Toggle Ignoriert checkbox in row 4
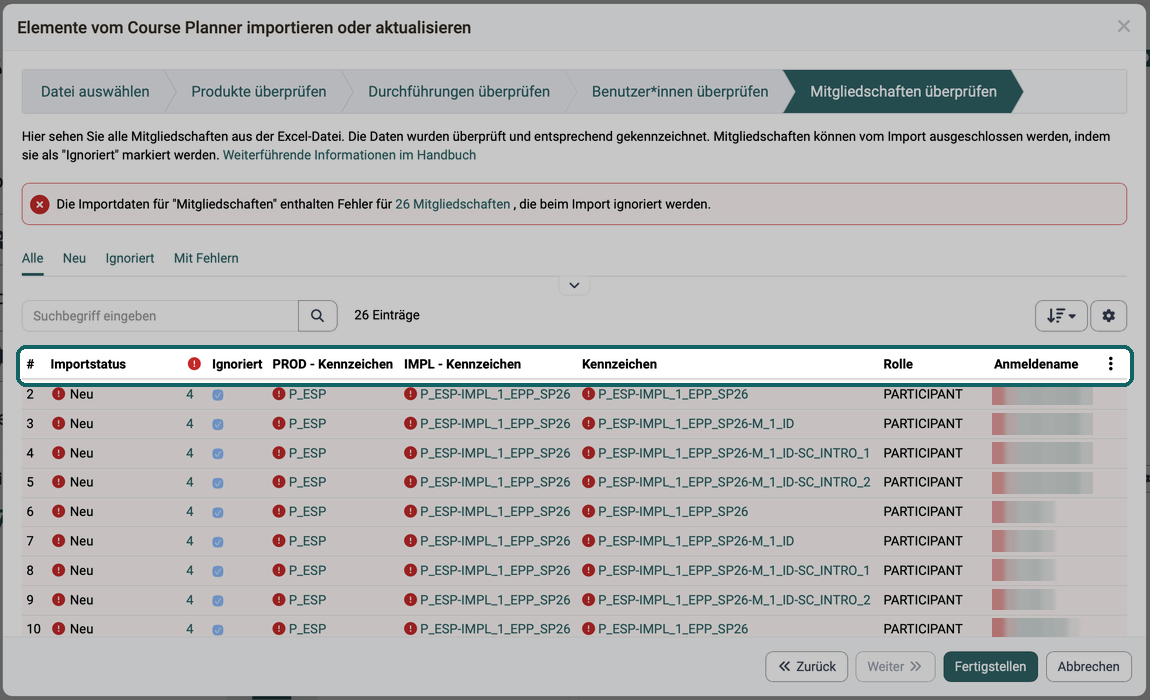 click(x=218, y=453)
